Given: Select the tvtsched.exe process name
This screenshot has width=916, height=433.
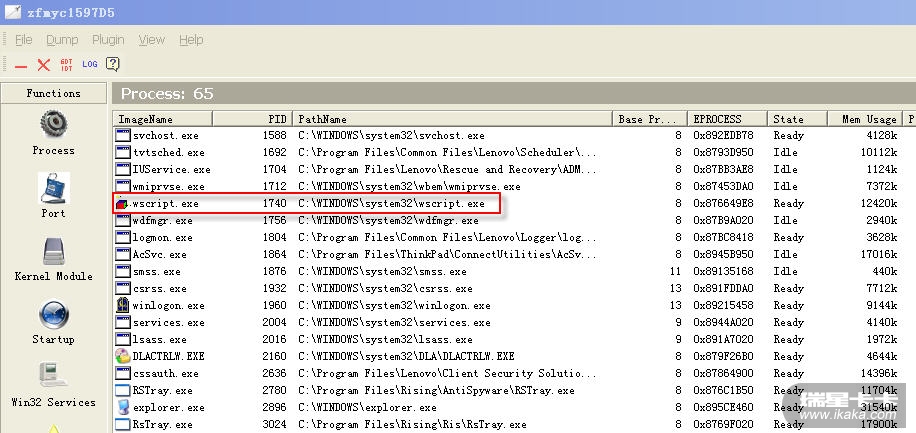Looking at the screenshot, I should tap(168, 153).
